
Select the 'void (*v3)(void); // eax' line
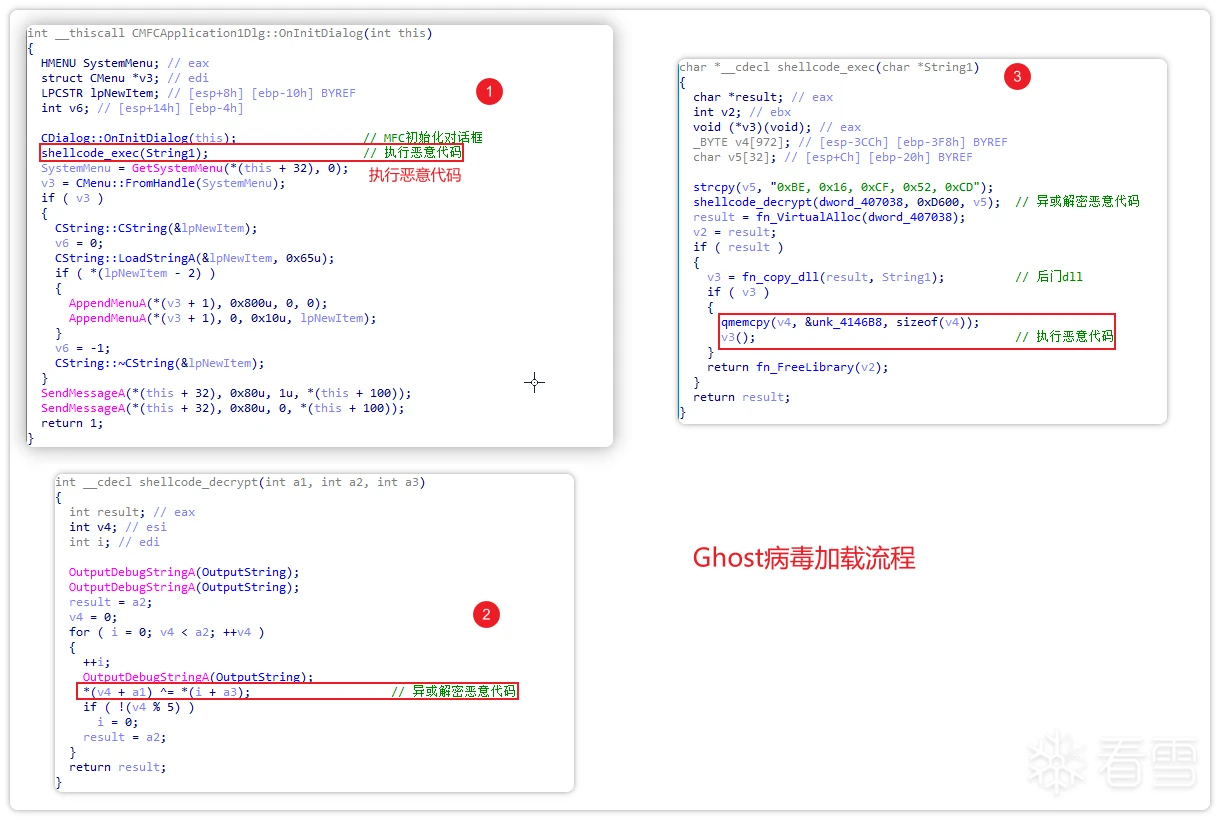pyautogui.click(x=777, y=127)
